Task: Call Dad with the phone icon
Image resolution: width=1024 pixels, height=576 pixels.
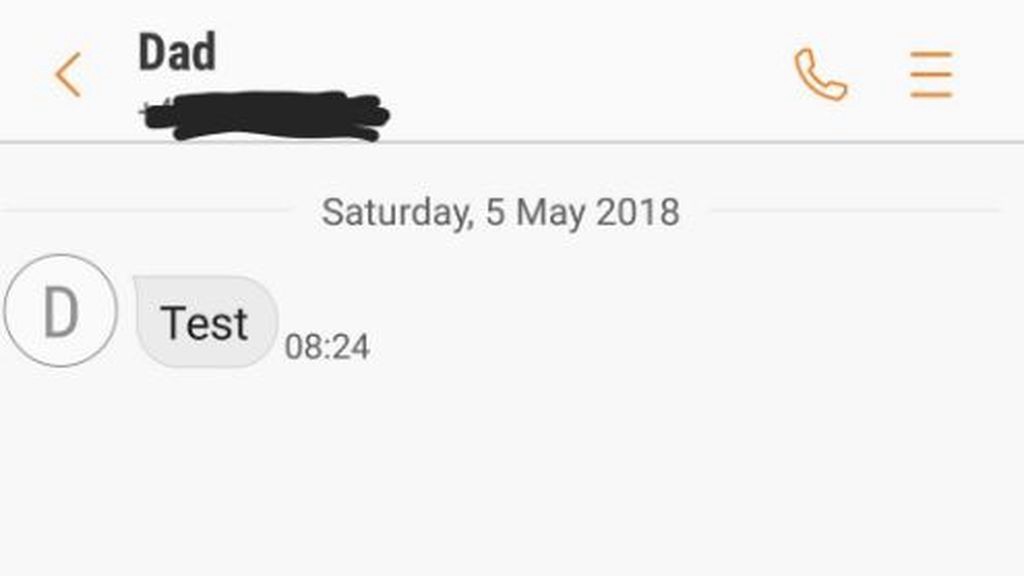Action: click(x=821, y=74)
